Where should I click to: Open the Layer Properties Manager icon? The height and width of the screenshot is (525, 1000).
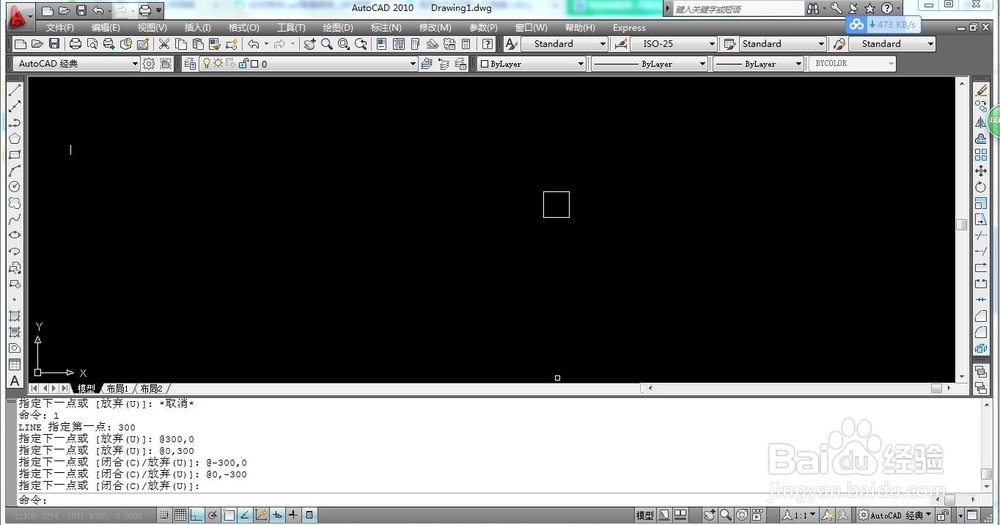[189, 64]
